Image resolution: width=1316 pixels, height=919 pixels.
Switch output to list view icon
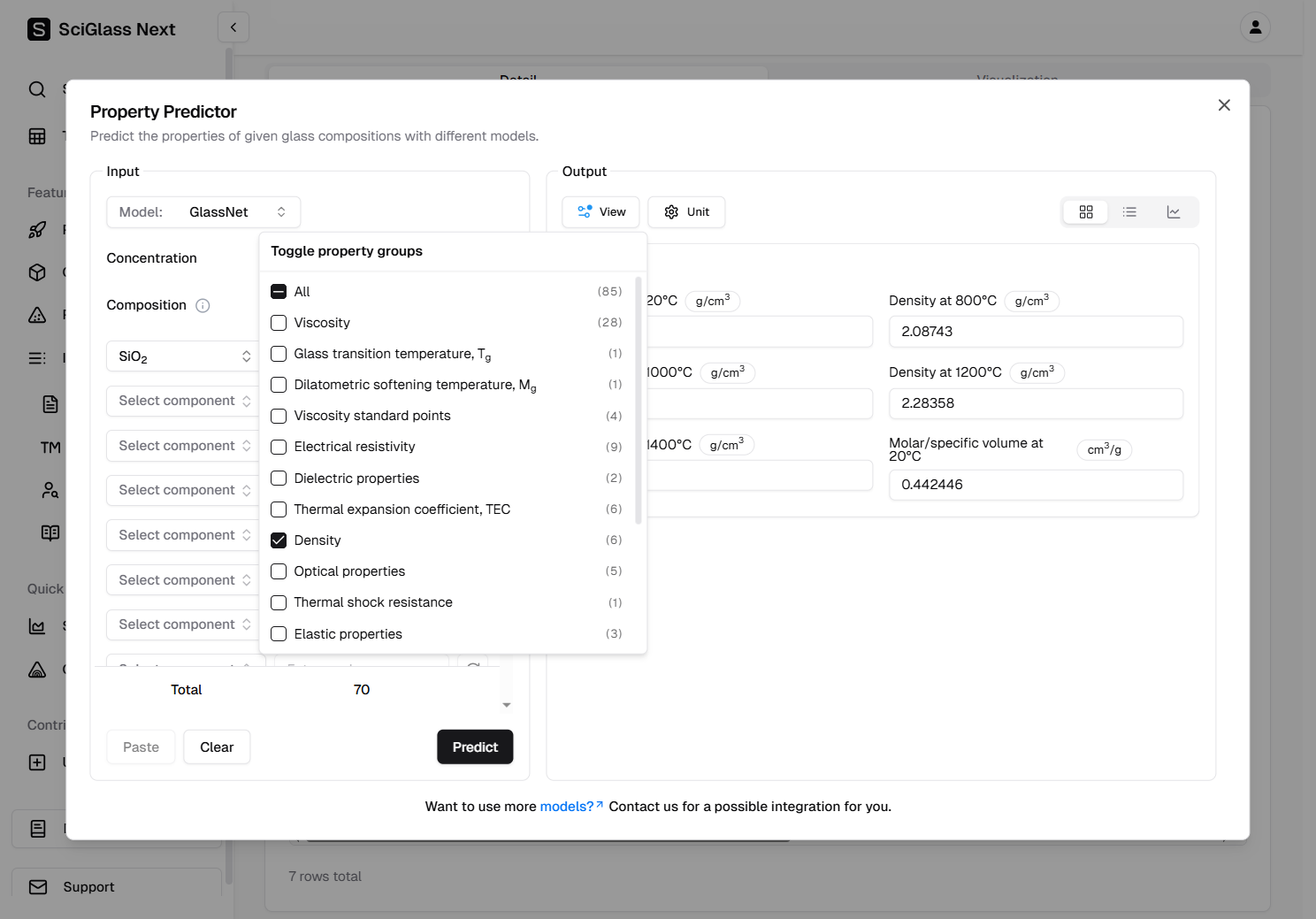click(x=1129, y=212)
